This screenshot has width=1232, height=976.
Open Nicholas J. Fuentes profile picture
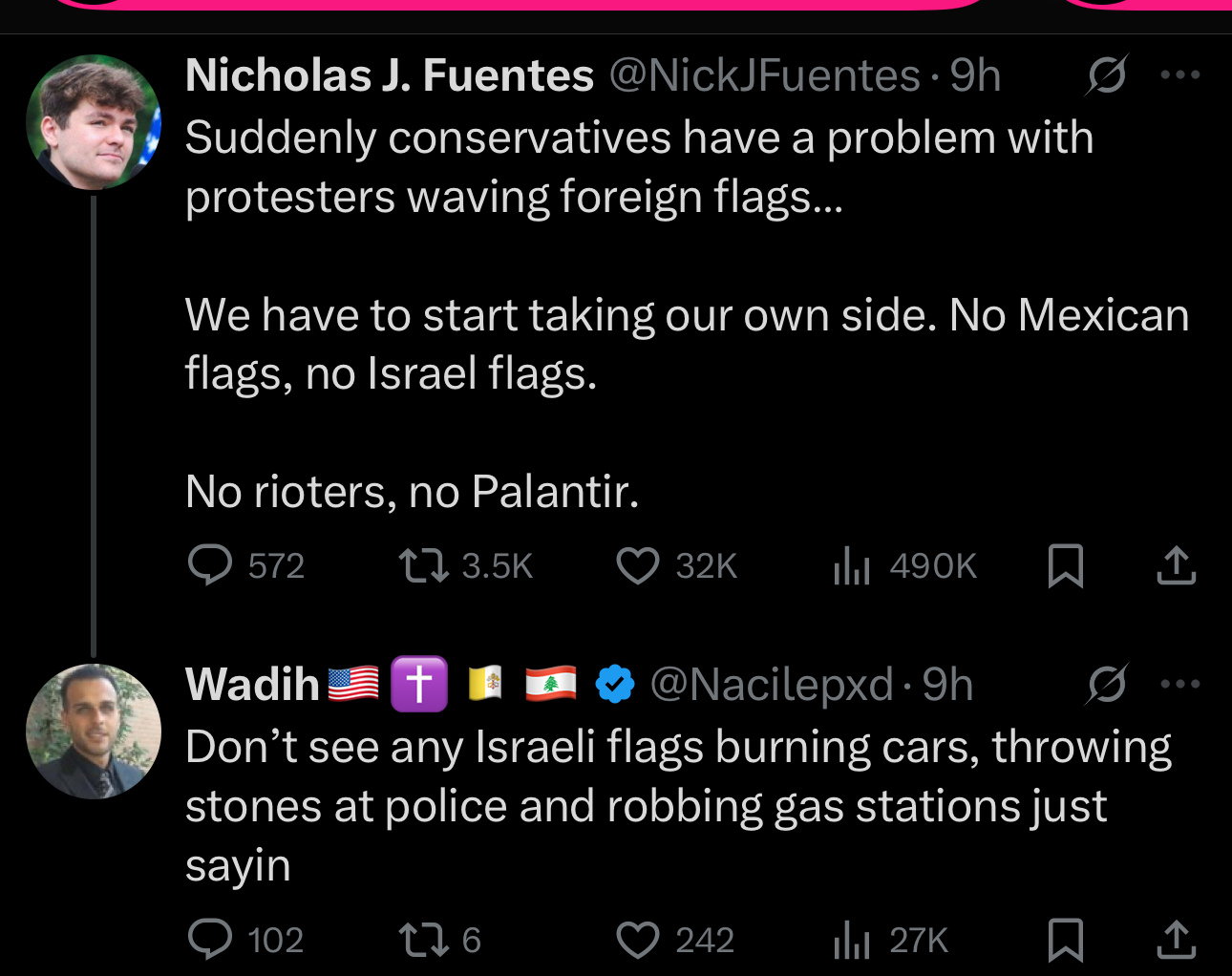coord(94,121)
